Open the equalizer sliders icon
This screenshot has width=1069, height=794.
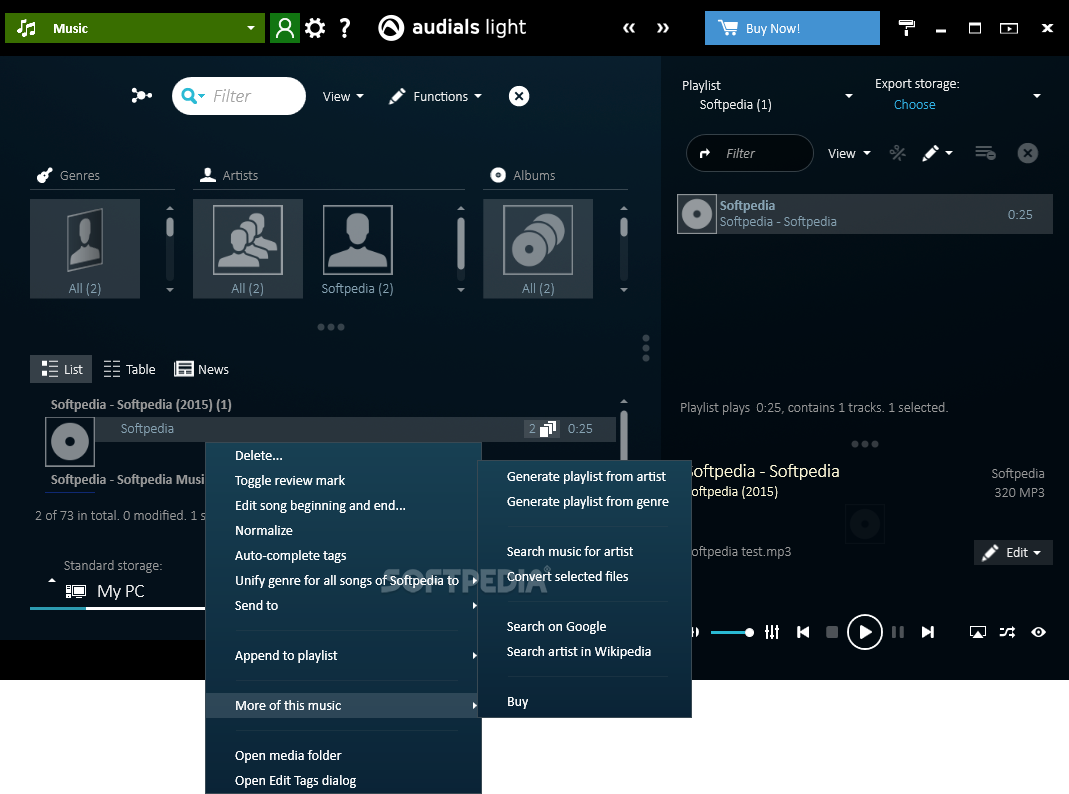coord(771,632)
